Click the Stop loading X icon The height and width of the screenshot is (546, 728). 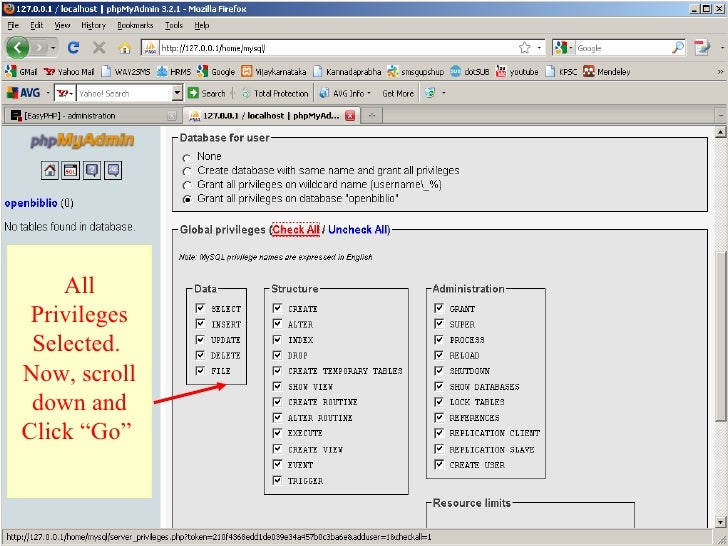pyautogui.click(x=99, y=47)
